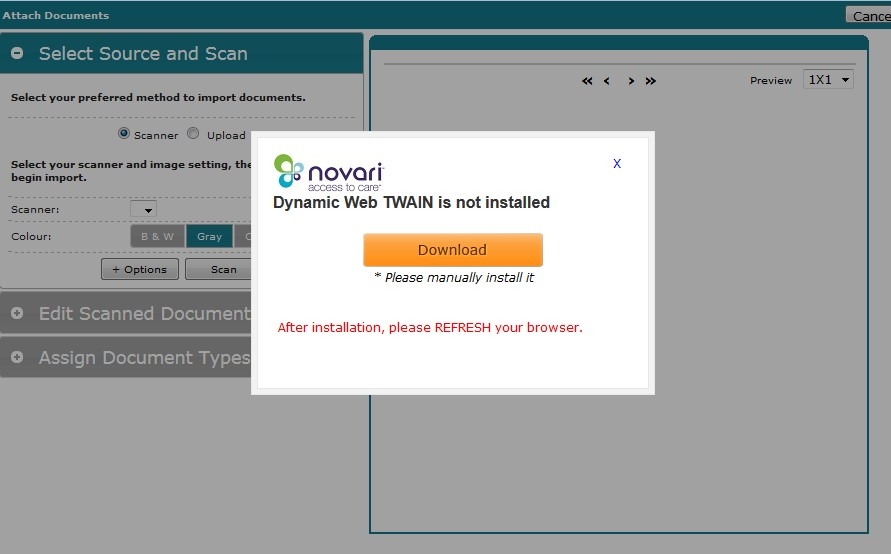Click the 'Preview' label
The width and height of the screenshot is (891, 554).
(x=771, y=81)
